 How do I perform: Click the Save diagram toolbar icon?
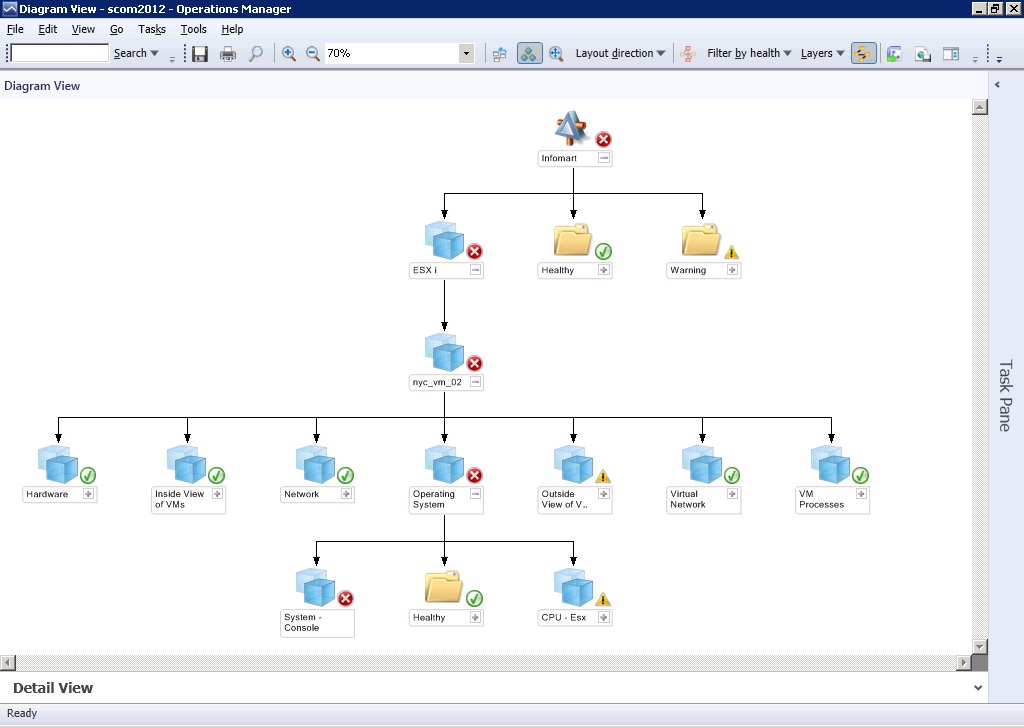200,54
